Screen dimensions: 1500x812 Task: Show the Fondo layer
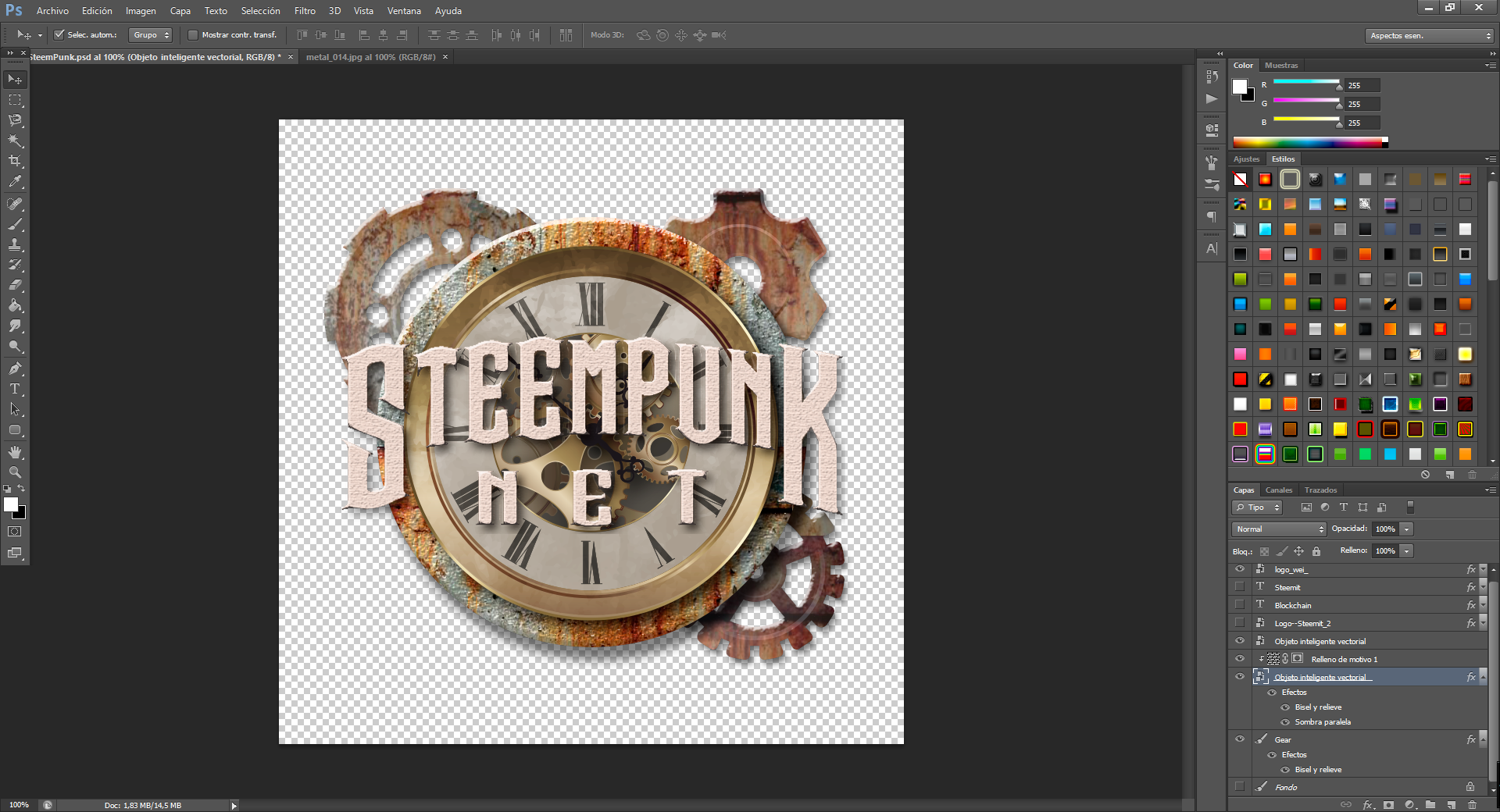[x=1240, y=787]
